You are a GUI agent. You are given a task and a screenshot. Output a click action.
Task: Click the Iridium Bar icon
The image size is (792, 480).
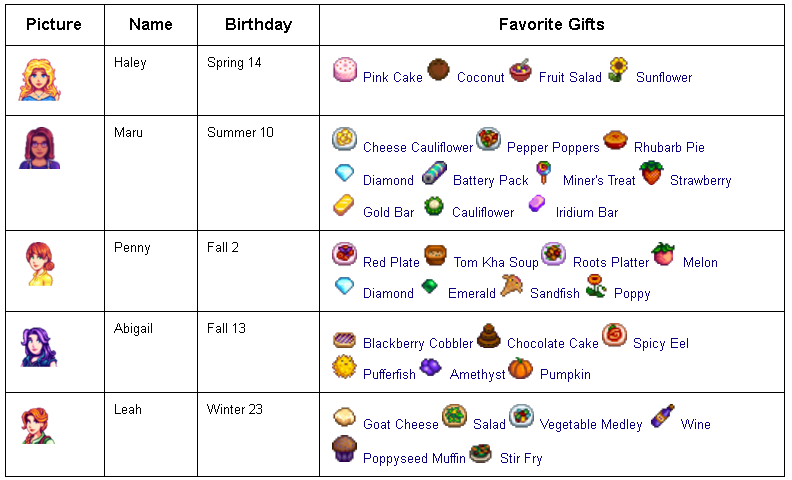click(537, 205)
